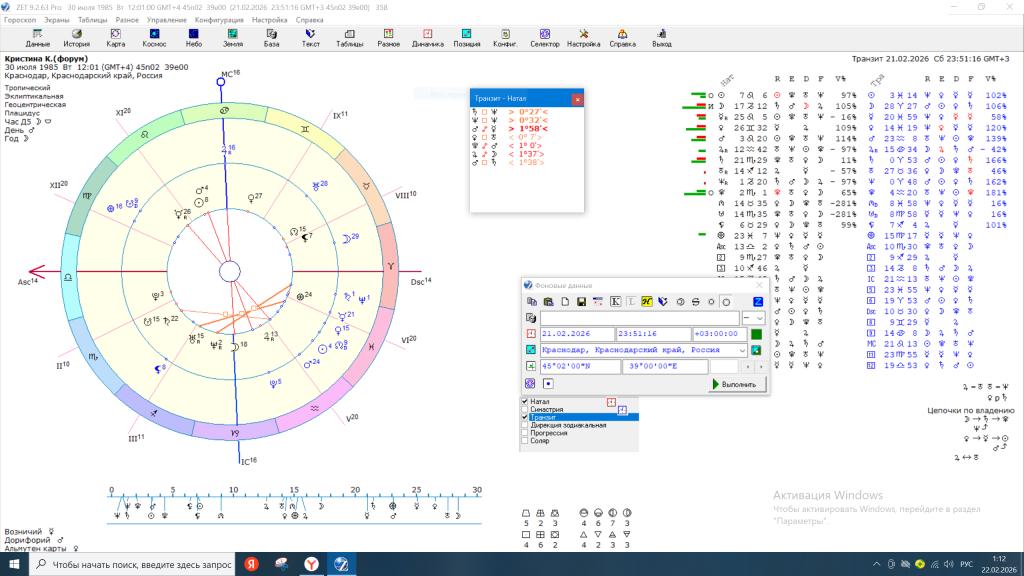The image size is (1024, 576).
Task: Click the Космос toolbar icon
Action: click(x=155, y=38)
